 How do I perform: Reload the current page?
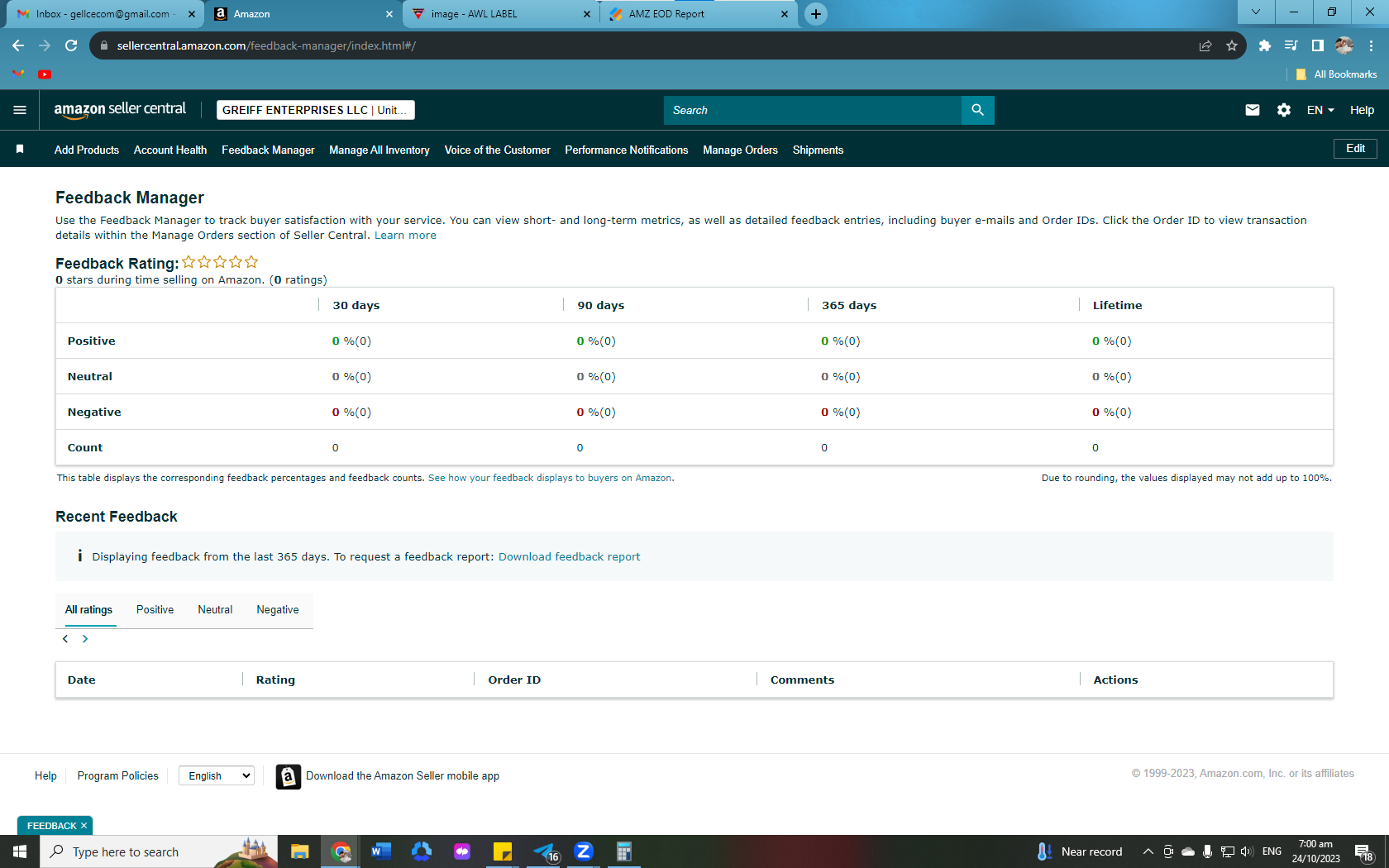point(71,45)
